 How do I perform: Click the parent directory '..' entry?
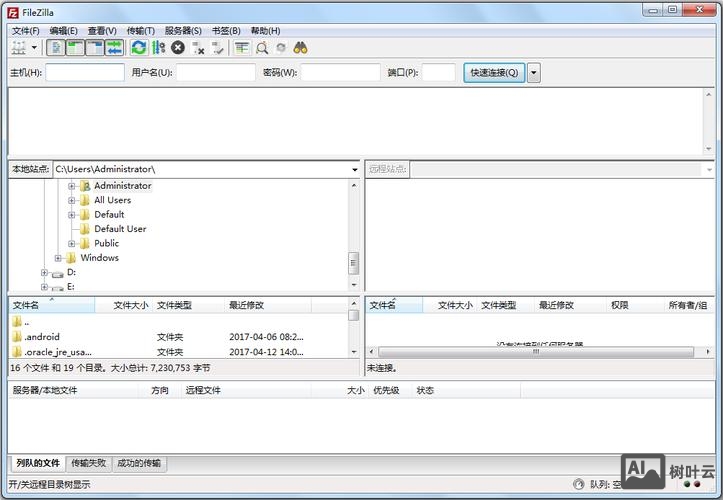[21, 322]
